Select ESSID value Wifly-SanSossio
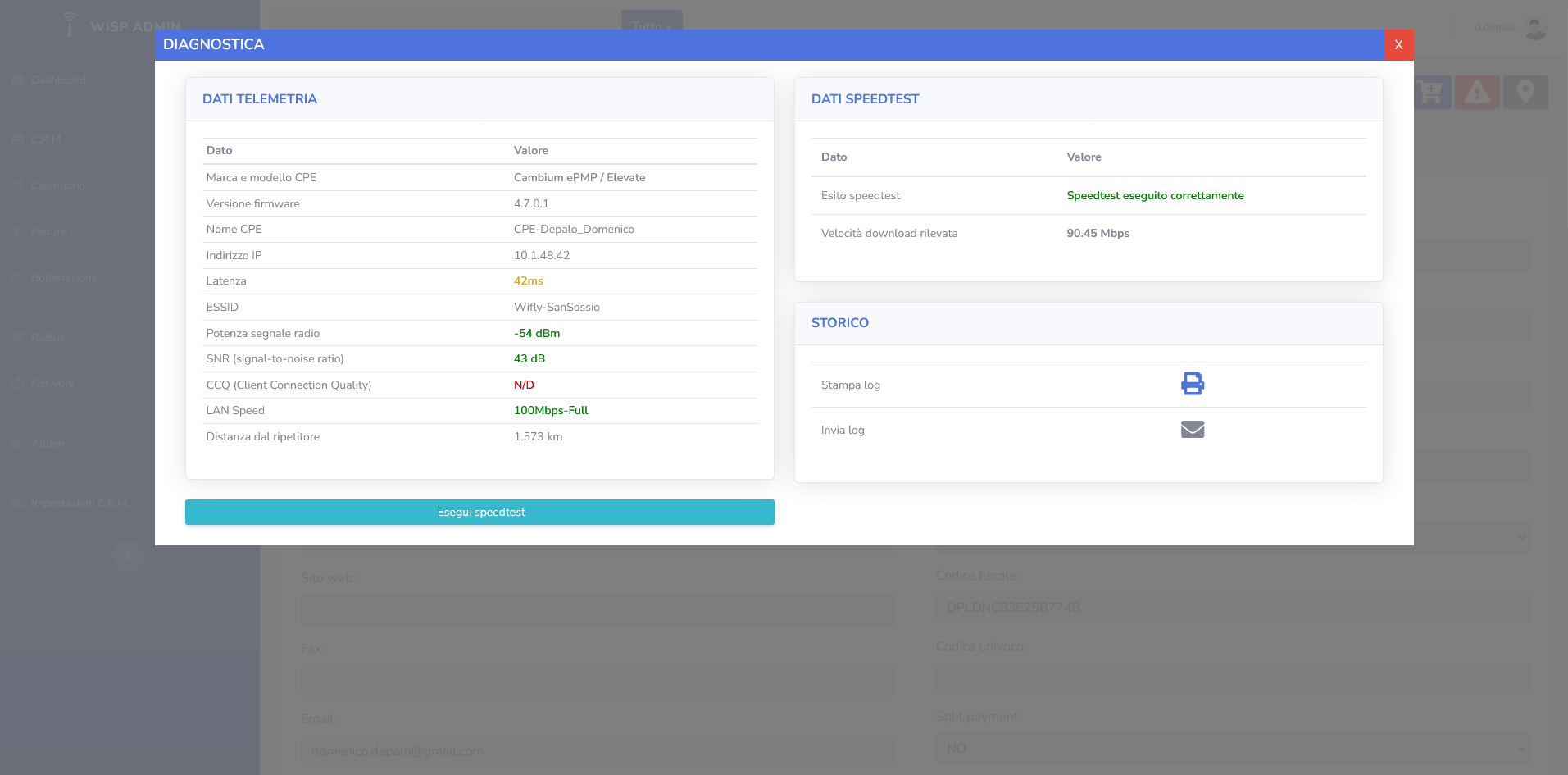The height and width of the screenshot is (775, 1568). (x=557, y=307)
